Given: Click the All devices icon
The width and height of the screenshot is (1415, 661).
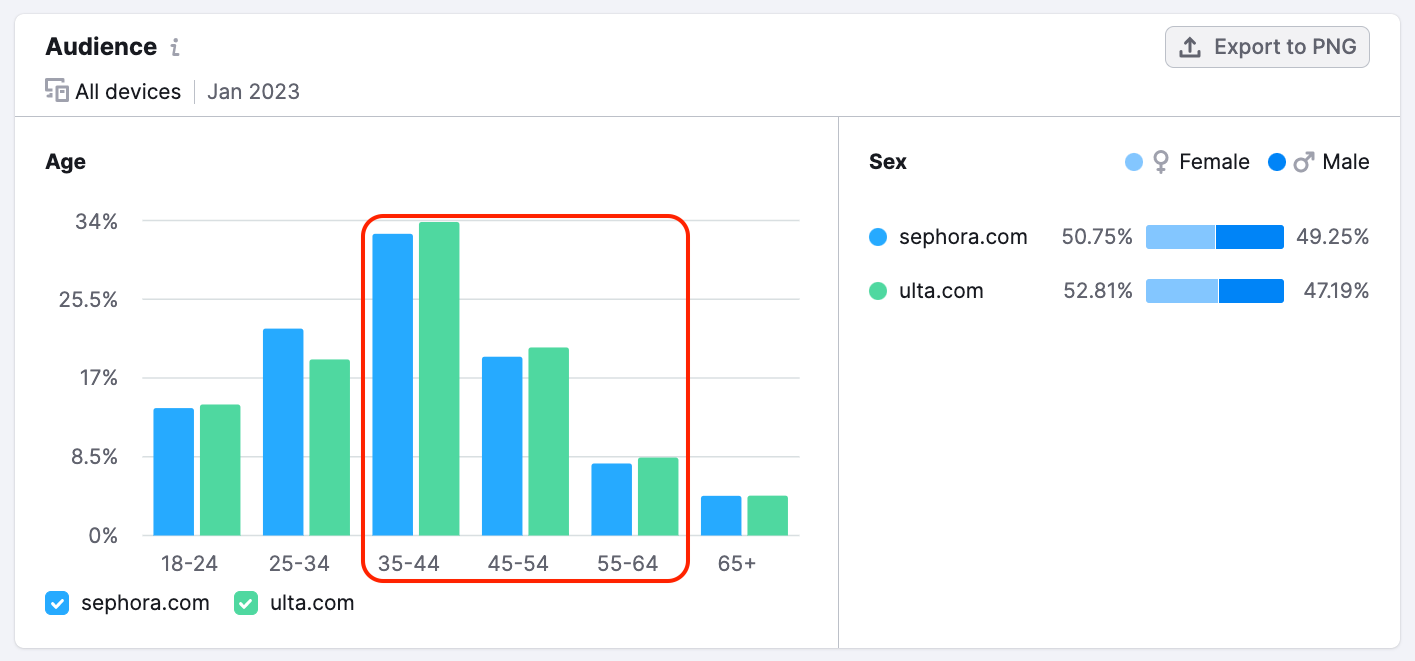Looking at the screenshot, I should tap(57, 91).
